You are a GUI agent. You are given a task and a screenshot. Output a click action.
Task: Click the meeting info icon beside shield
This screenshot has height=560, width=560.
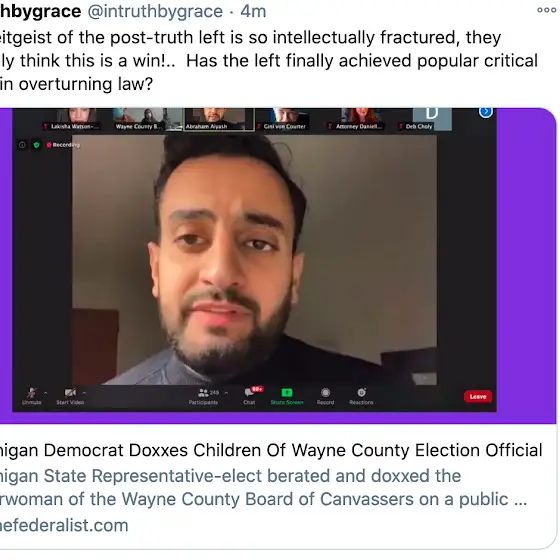tap(22, 145)
